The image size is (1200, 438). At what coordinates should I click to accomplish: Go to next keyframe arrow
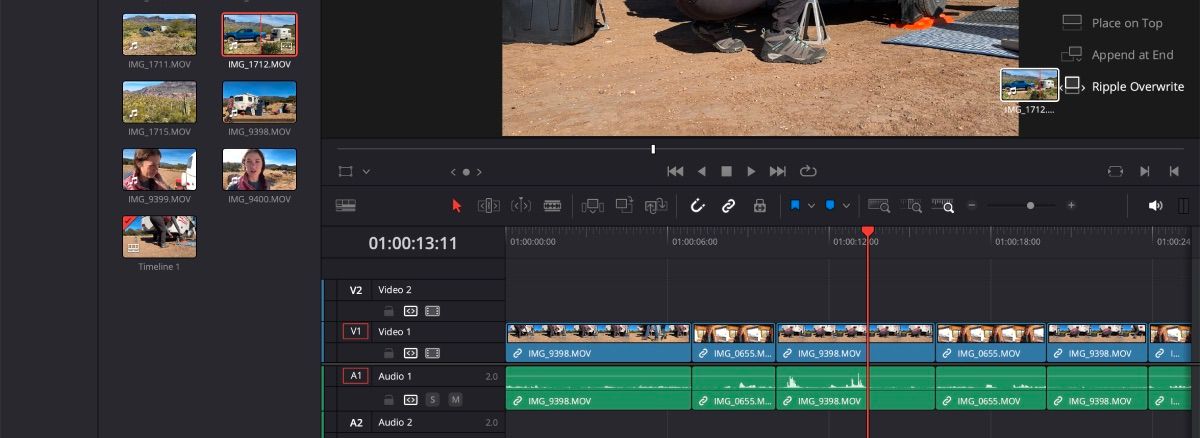tap(479, 172)
